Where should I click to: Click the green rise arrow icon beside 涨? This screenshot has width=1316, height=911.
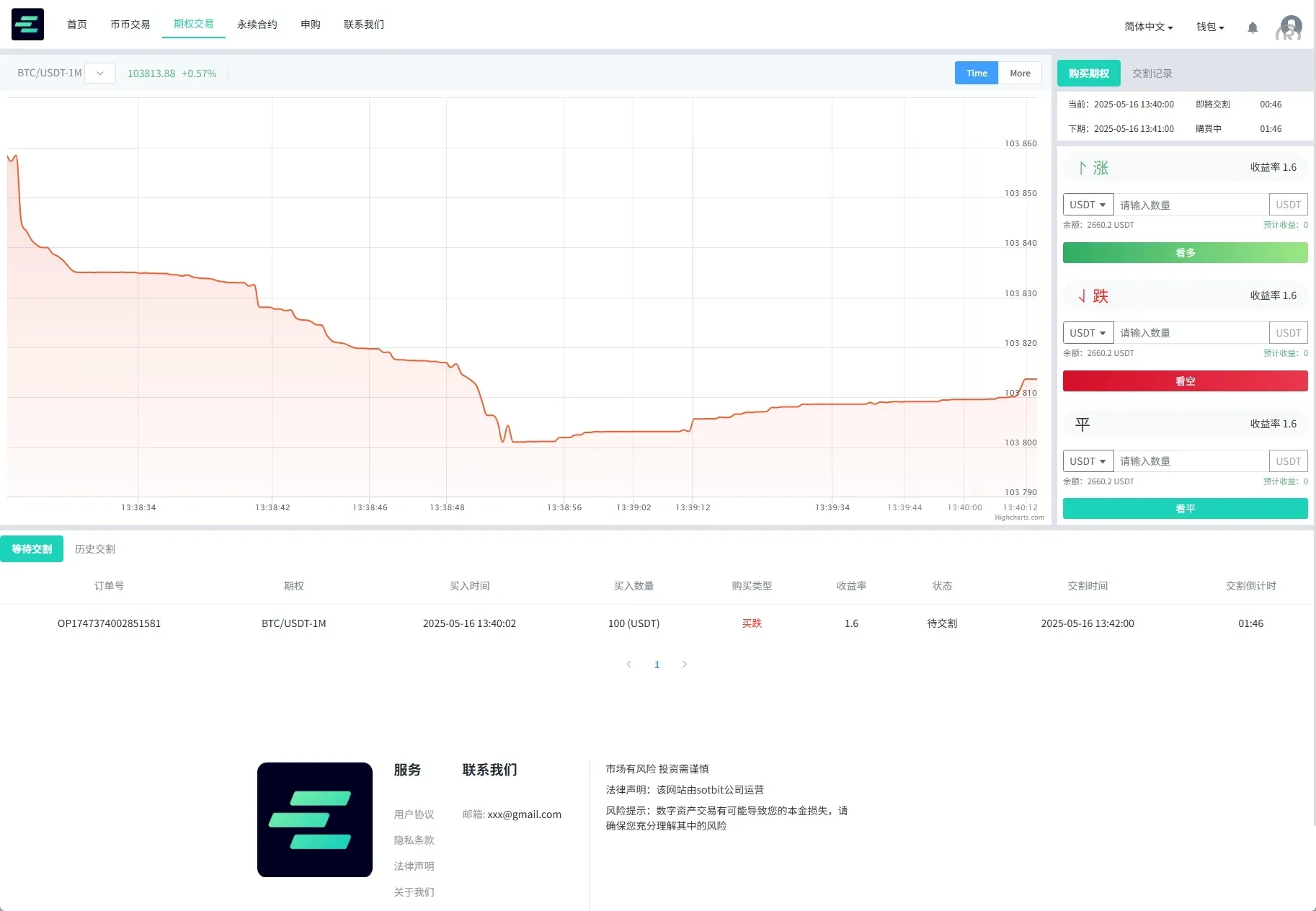coord(1082,167)
